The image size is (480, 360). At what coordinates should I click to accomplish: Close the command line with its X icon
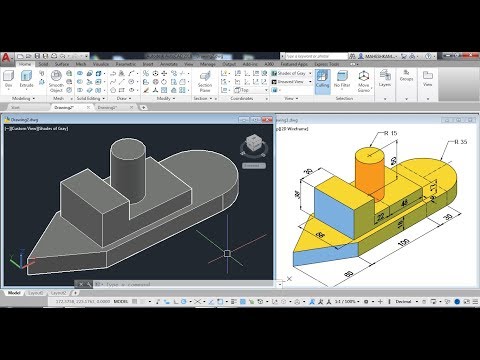tap(81, 284)
